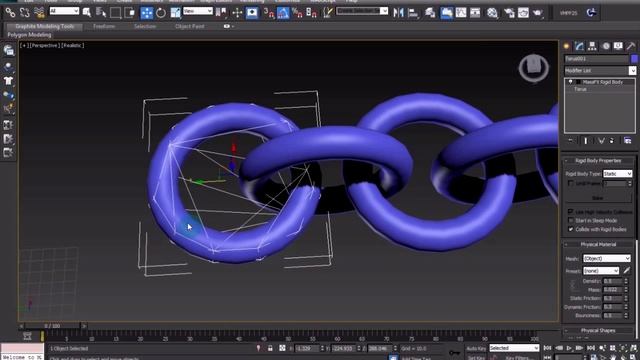
Task: Toggle the Keyboard Shortcut Override icon
Action: tap(252, 13)
